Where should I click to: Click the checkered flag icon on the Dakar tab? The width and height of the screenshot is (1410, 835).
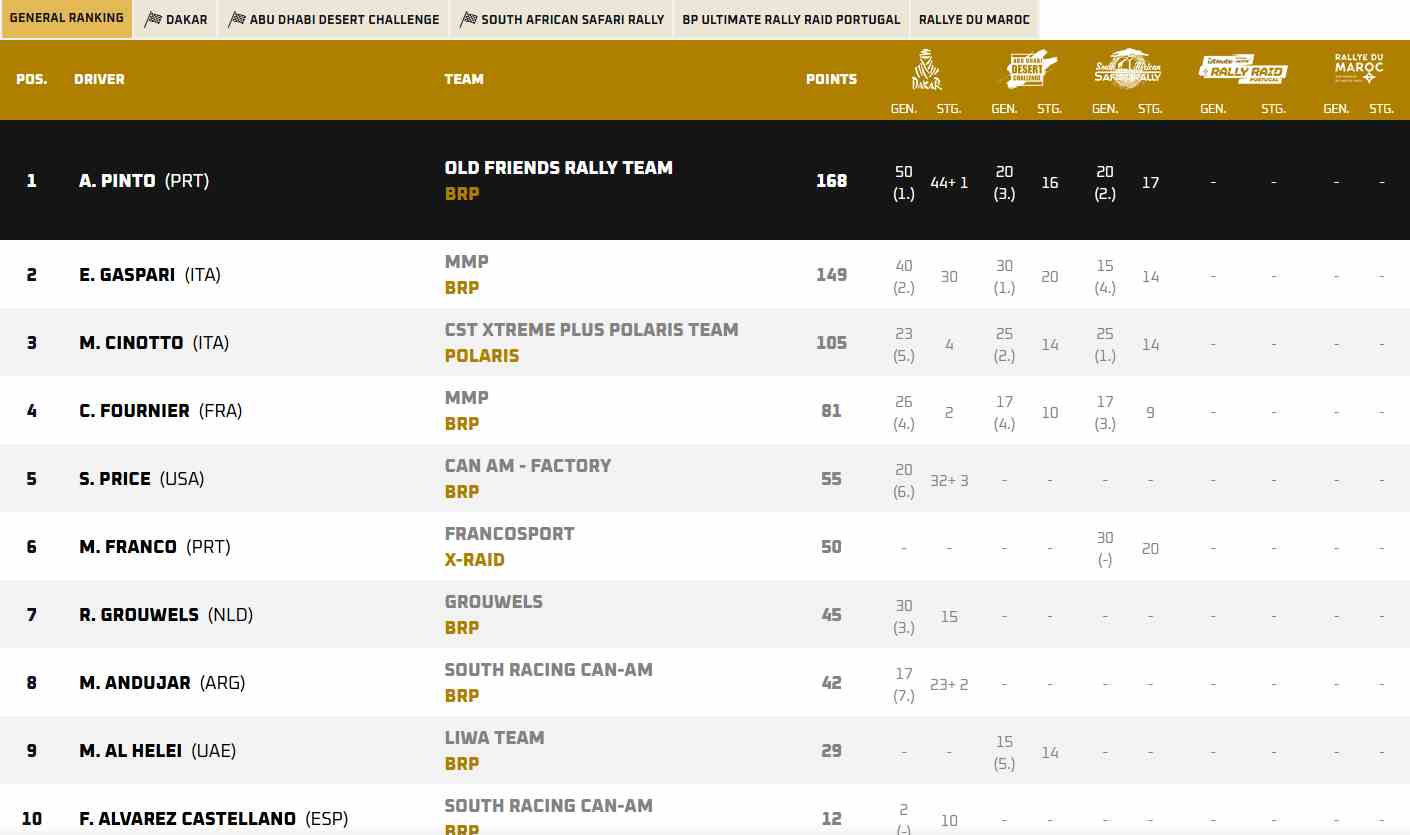click(x=153, y=19)
